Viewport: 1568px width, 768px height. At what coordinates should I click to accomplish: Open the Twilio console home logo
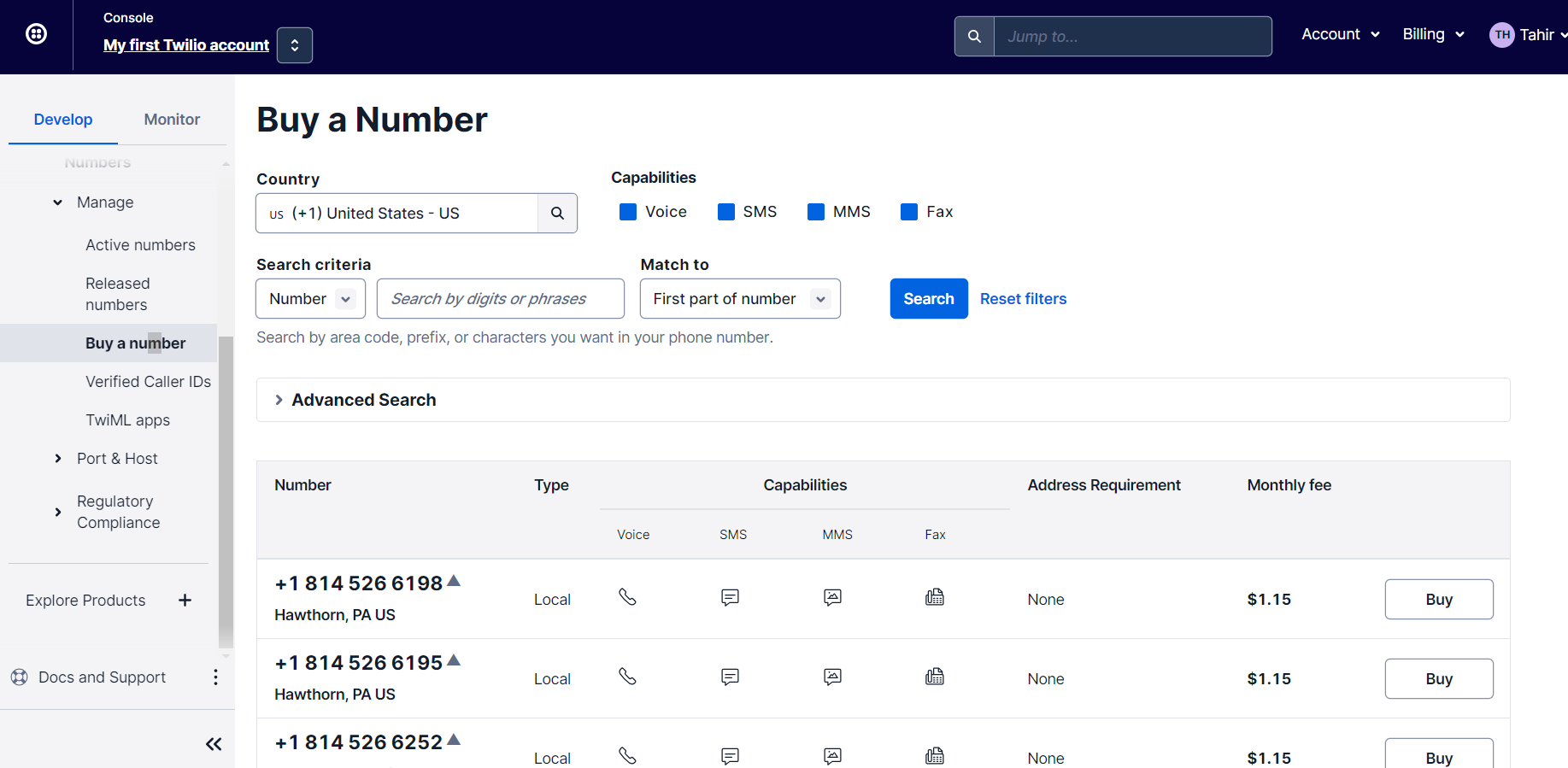(36, 34)
